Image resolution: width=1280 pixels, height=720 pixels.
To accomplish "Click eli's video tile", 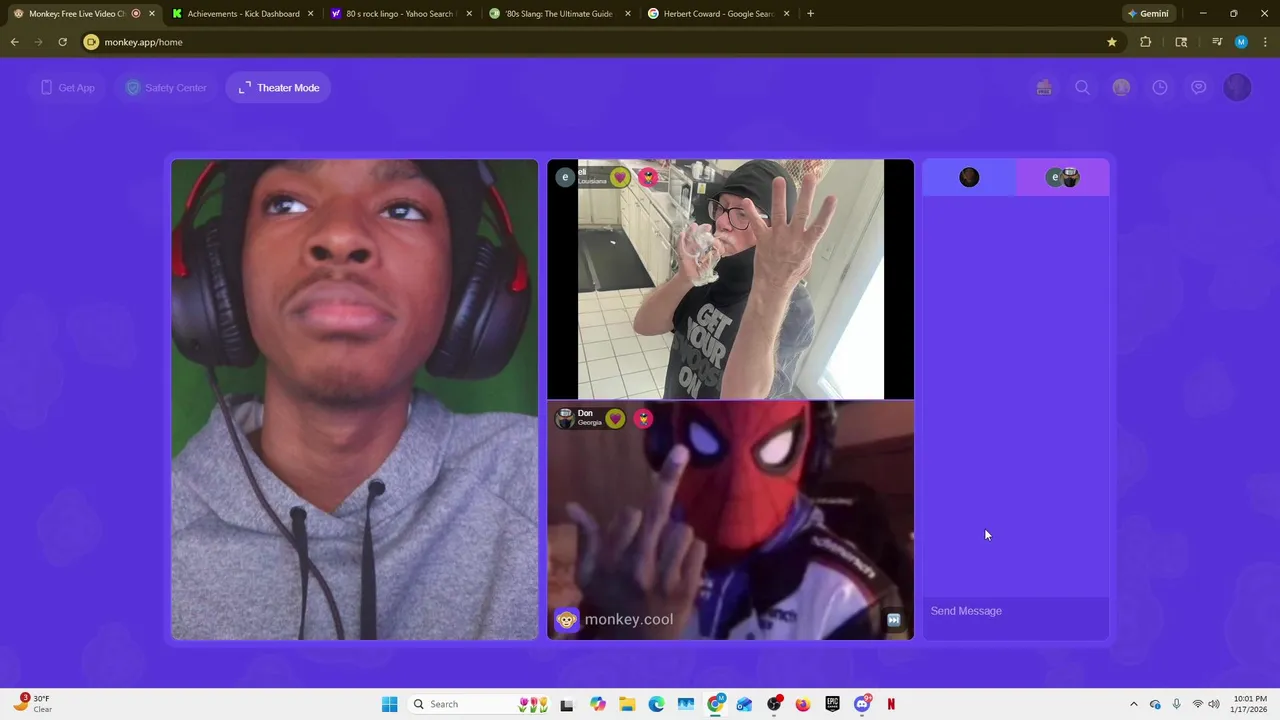I will coord(730,279).
